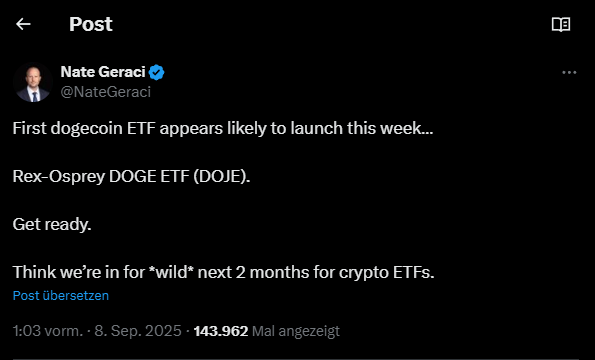Viewport: 595px width, 360px height.
Task: Click the 'Rex-Osprey DOGE ETF' line
Action: [x=131, y=176]
